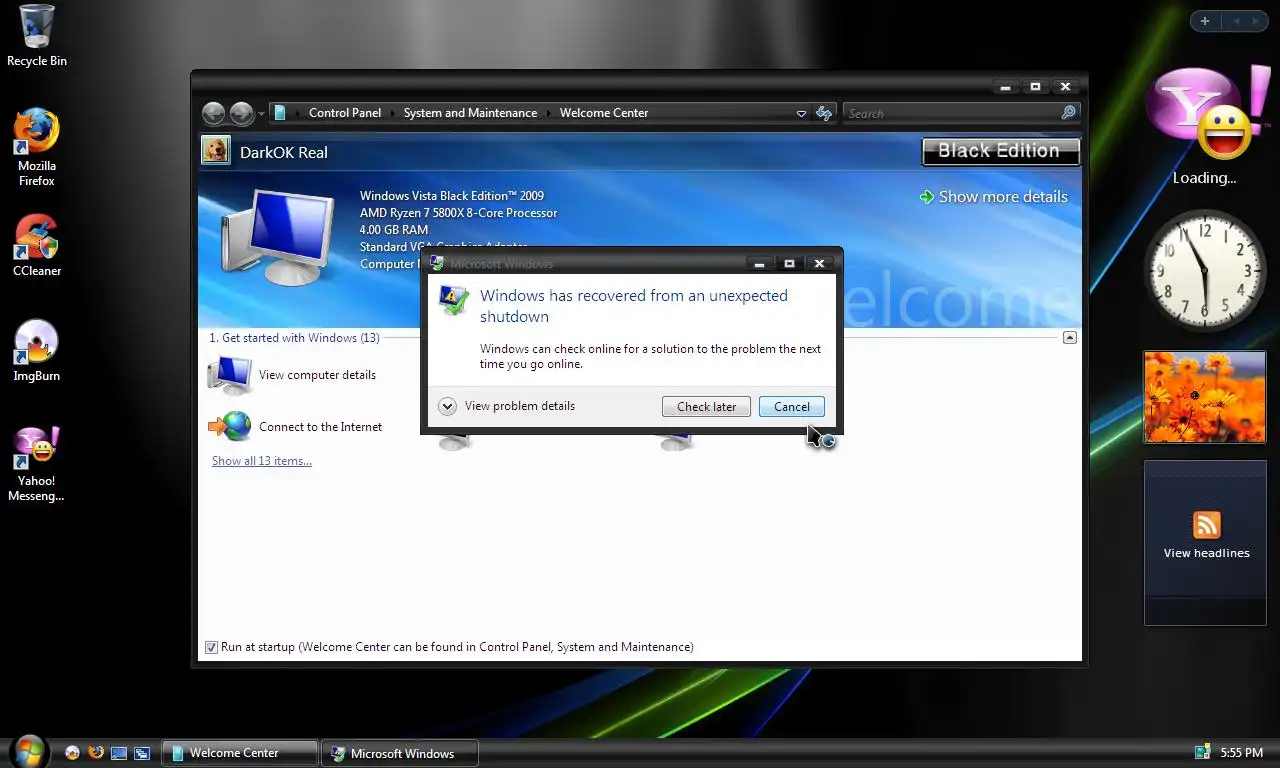Screen dimensions: 1280x768
Task: Open the Show all 13 items link
Action: [262, 461]
